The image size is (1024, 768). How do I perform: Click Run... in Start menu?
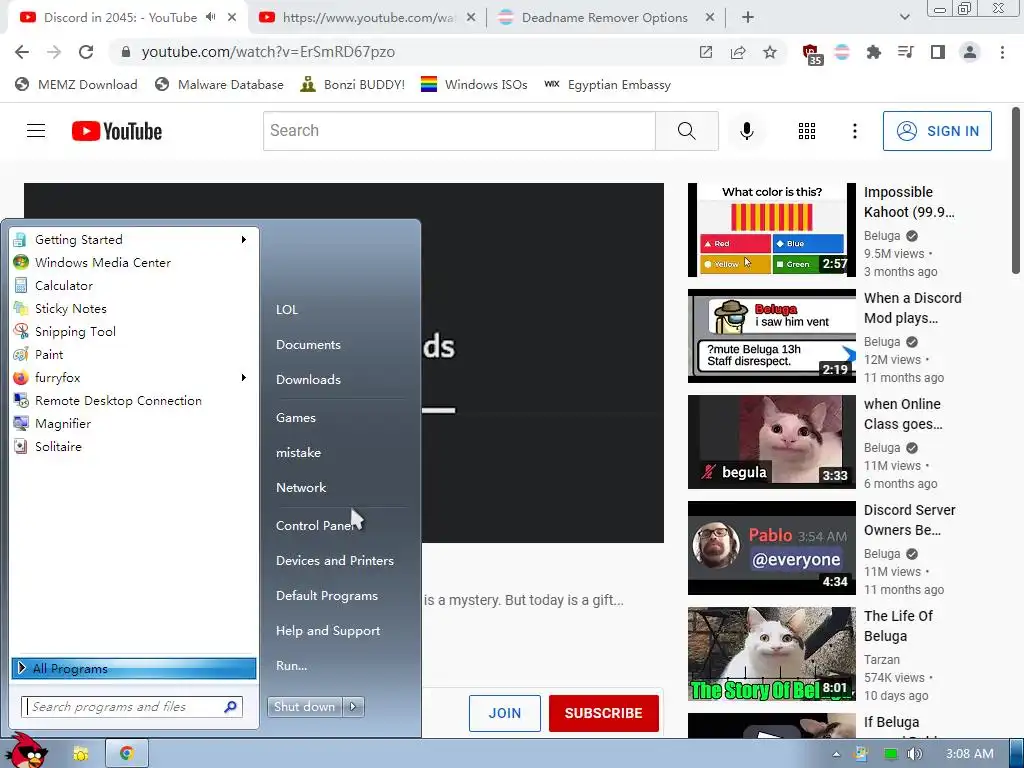pos(291,665)
